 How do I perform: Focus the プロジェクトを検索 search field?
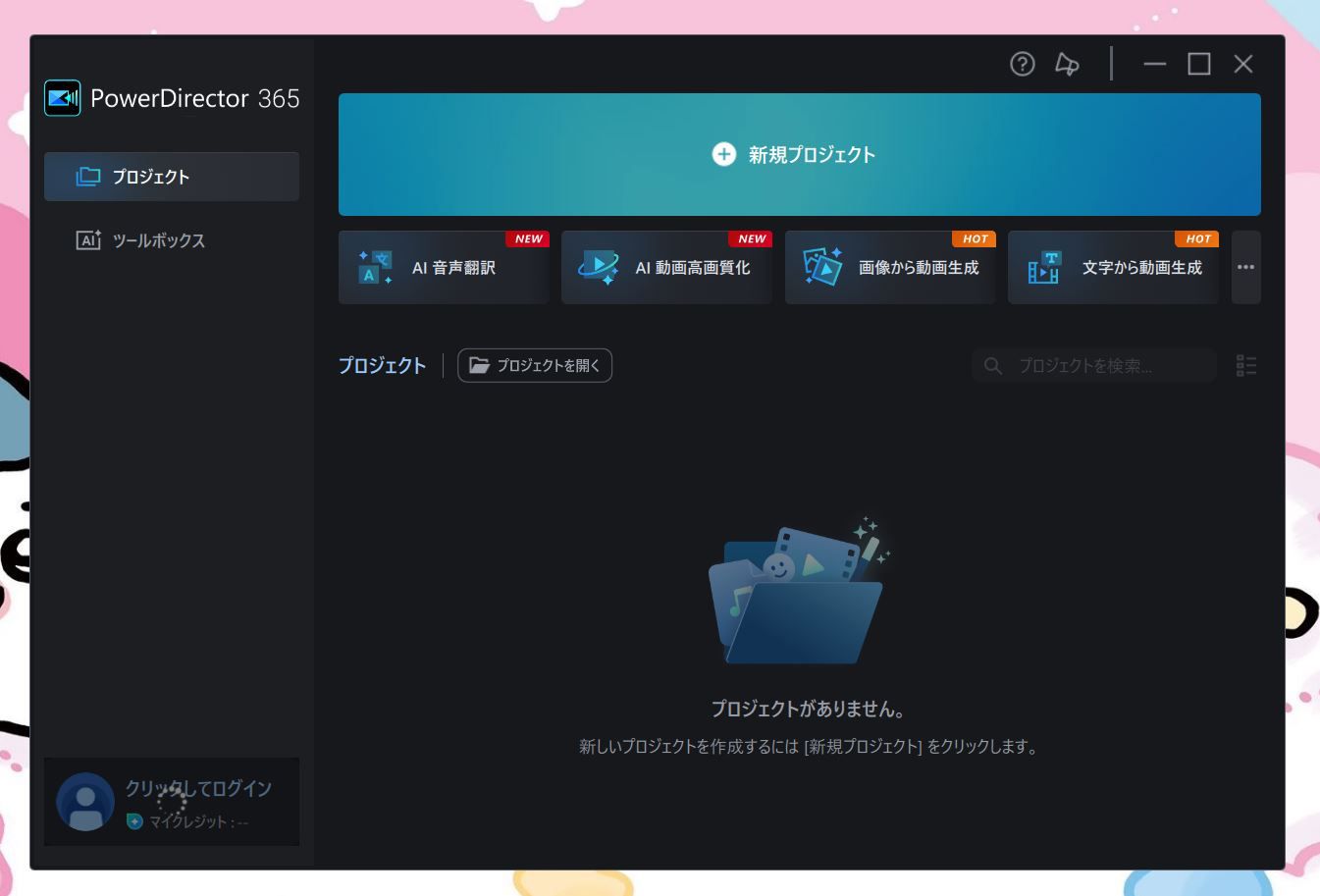1094,365
